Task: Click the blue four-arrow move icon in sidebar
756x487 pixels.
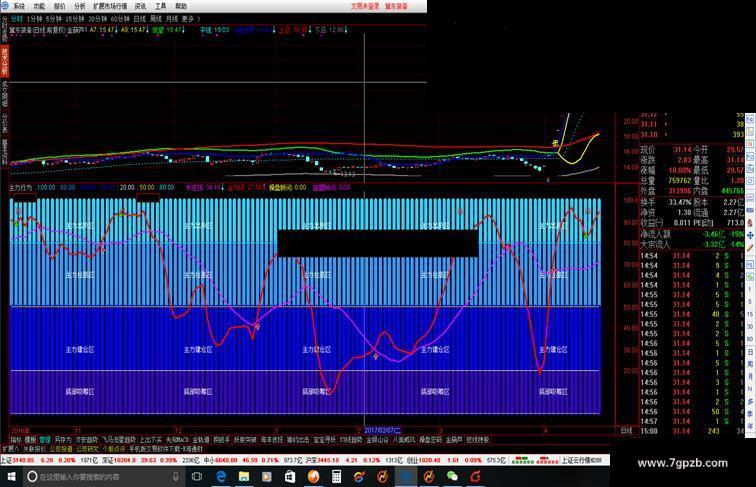Action: pos(750,235)
